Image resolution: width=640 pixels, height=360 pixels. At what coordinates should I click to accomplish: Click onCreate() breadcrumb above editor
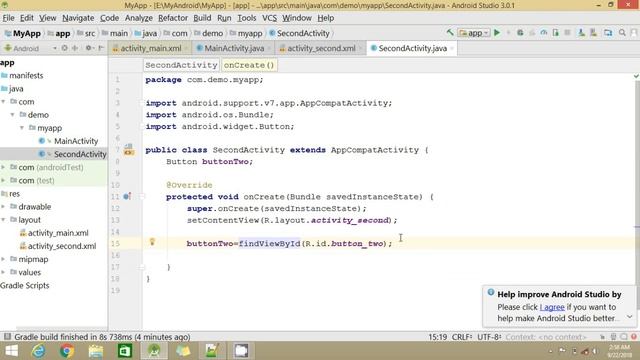tap(249, 65)
